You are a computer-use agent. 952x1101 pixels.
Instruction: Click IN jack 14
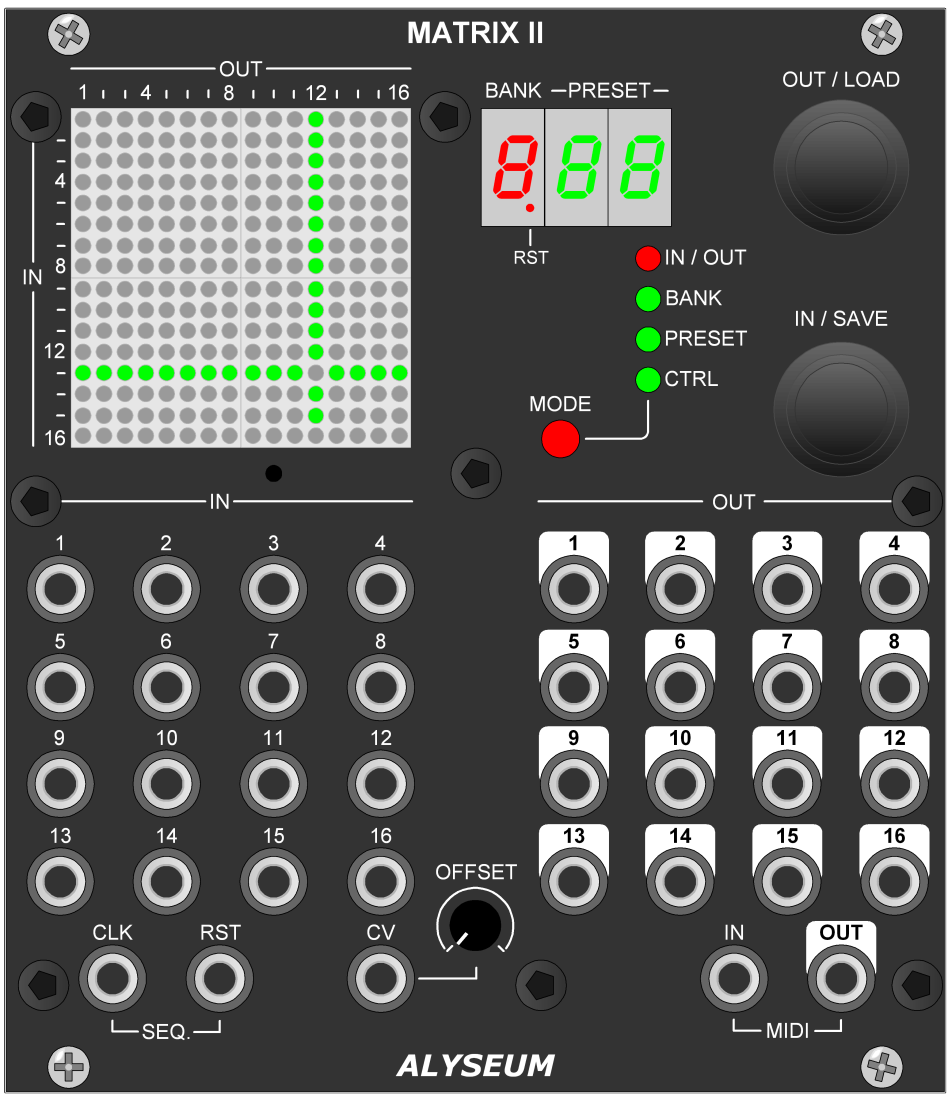166,881
